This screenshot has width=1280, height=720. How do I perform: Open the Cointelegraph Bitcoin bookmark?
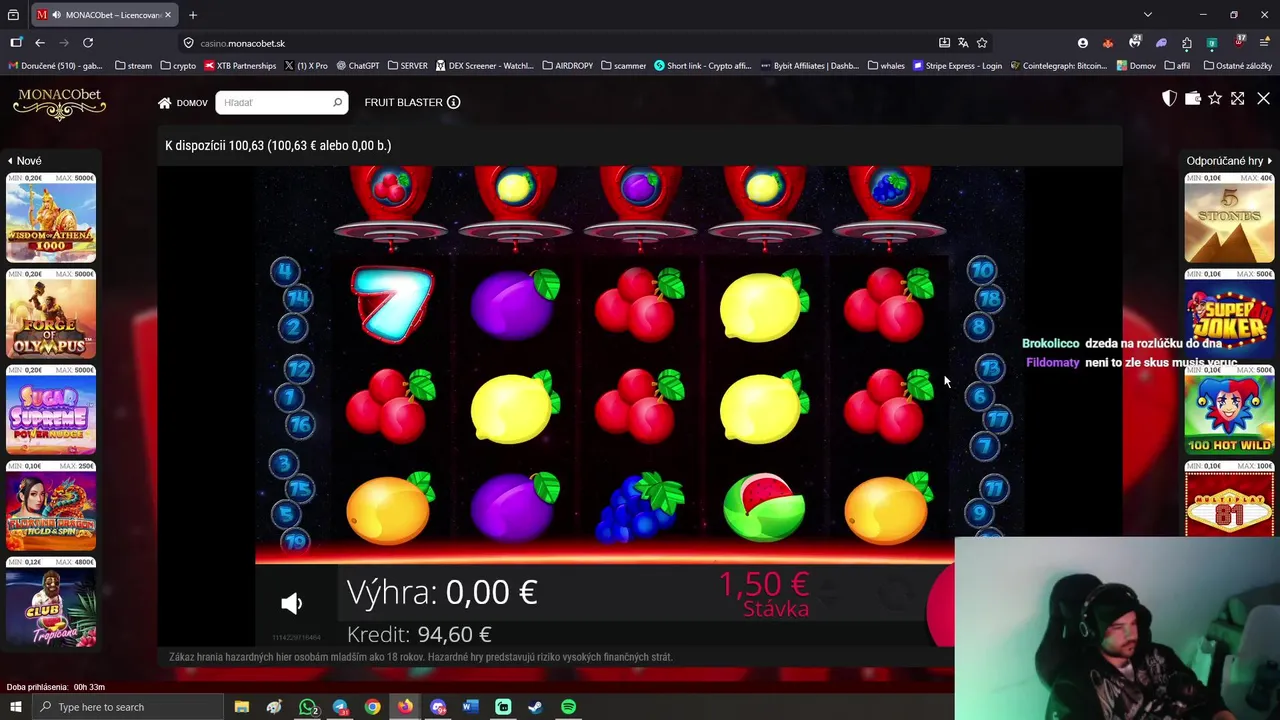coord(1058,66)
